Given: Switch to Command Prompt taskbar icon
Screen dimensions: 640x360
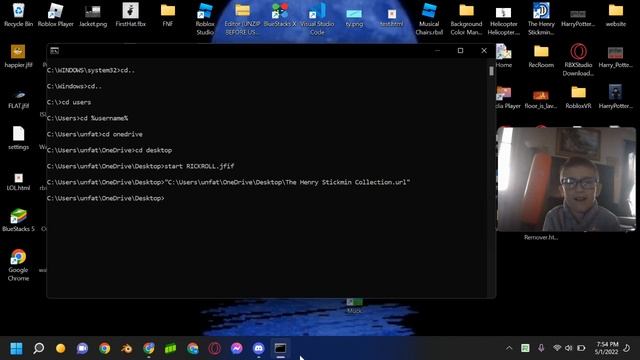Looking at the screenshot, I should click(280, 348).
